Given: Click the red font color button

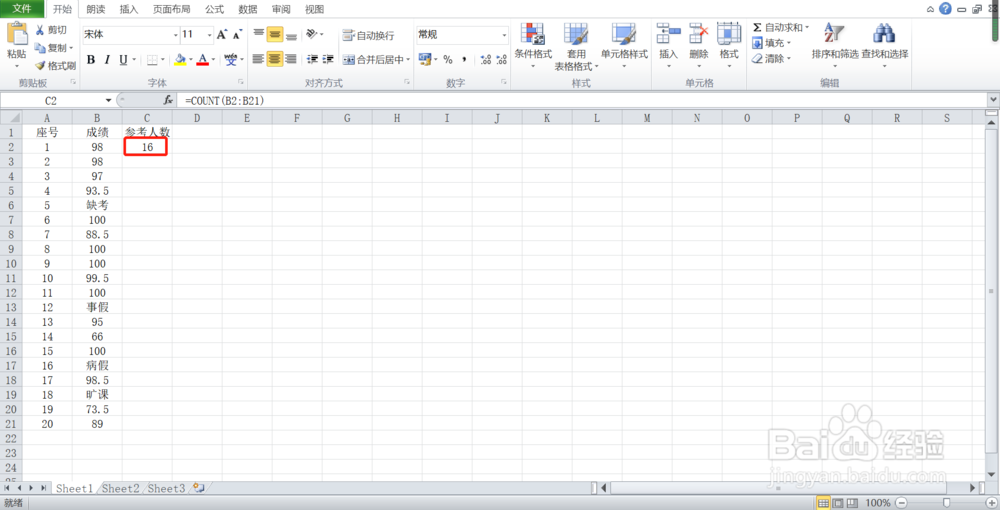Looking at the screenshot, I should coord(203,59).
